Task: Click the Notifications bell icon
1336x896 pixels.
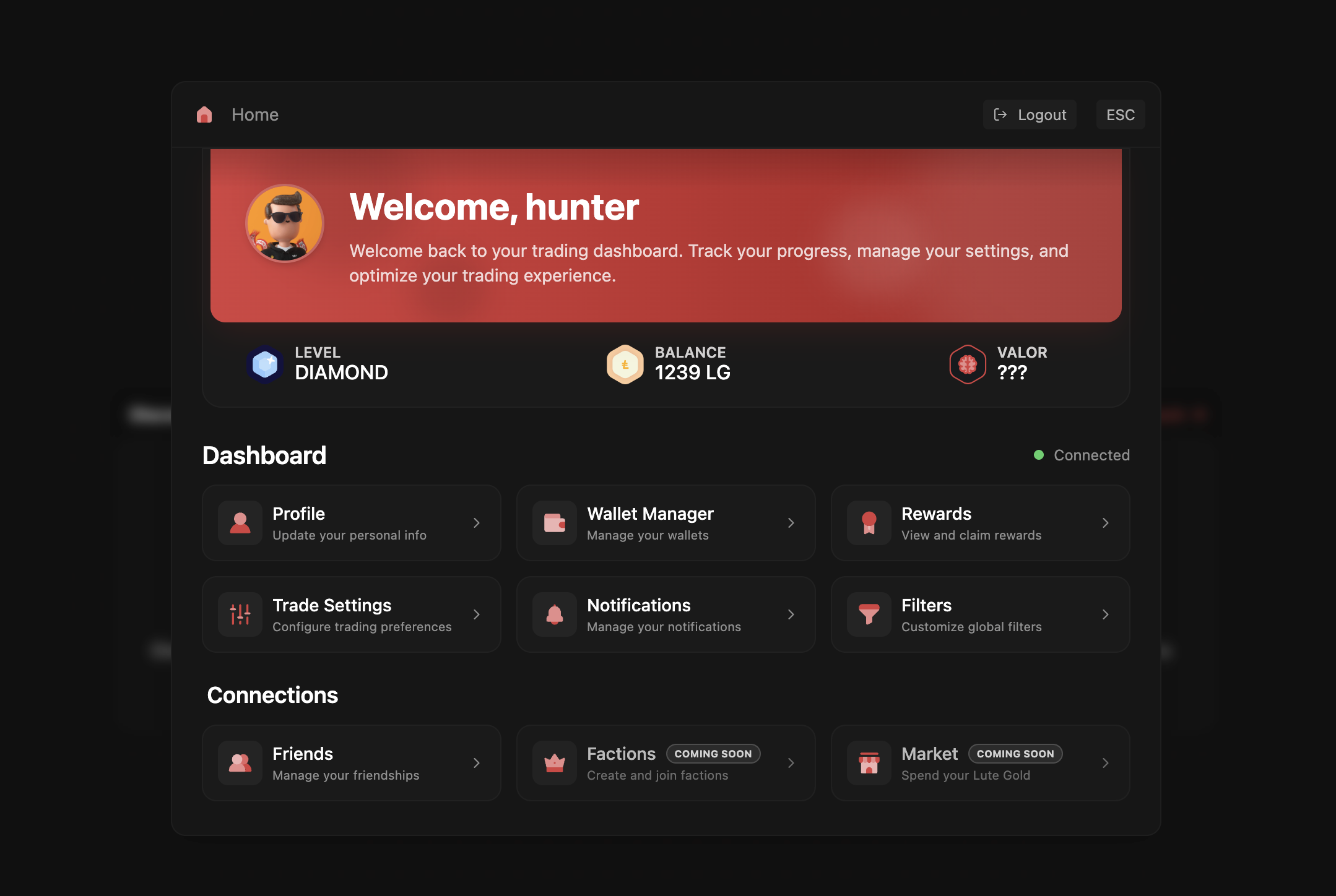Action: (555, 614)
